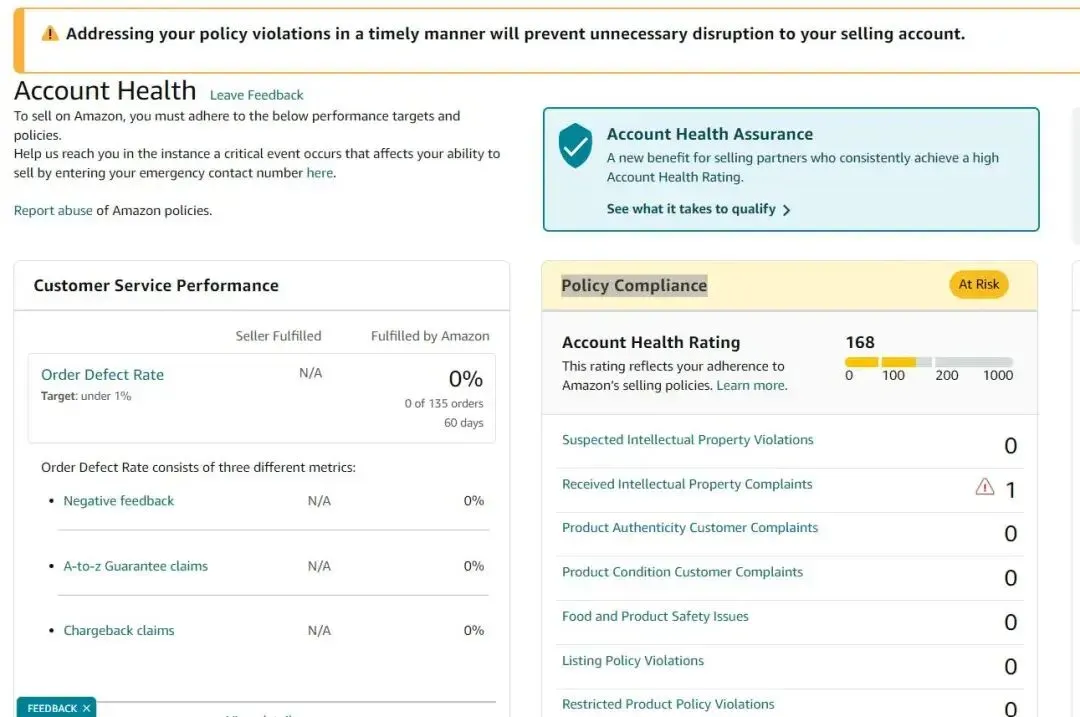This screenshot has height=717, width=1080.
Task: Click the 0% value for Chargeback claims
Action: 473,630
